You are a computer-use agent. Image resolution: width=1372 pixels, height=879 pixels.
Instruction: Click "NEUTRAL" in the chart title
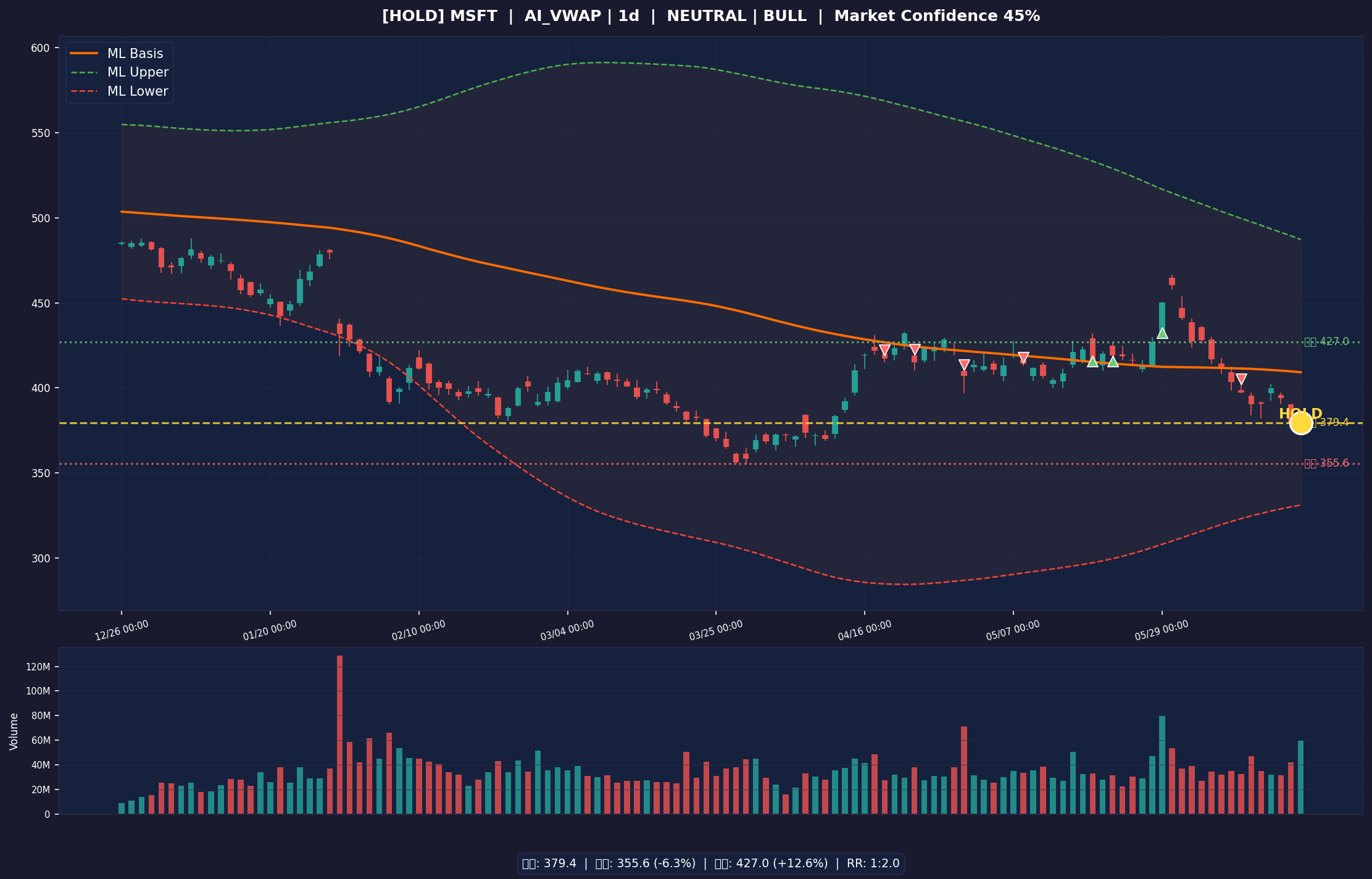coord(706,17)
